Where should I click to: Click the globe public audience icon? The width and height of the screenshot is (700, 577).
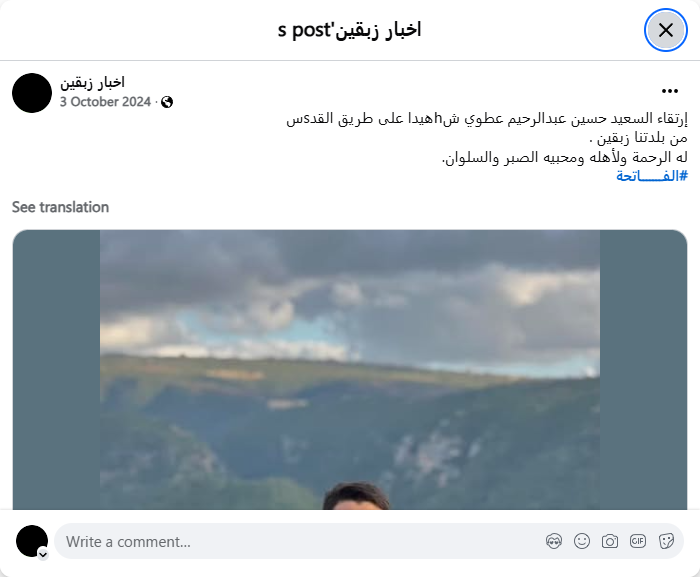[x=167, y=102]
